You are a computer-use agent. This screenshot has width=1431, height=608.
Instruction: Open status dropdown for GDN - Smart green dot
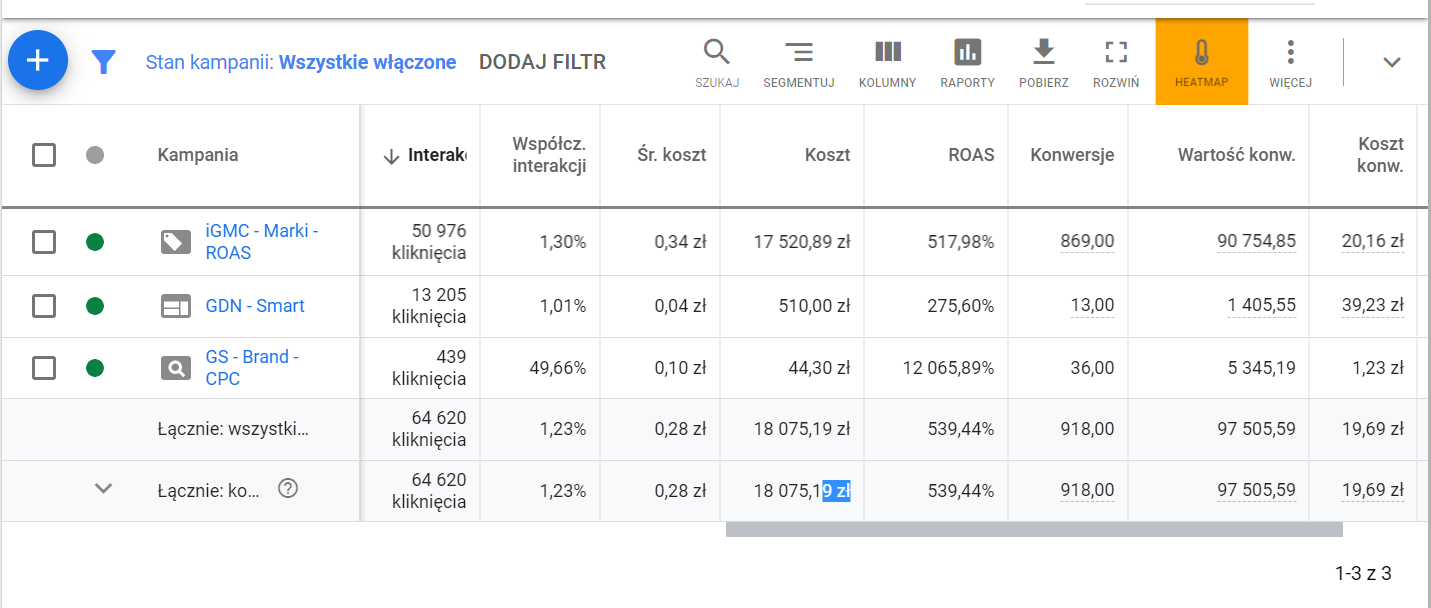(x=95, y=306)
